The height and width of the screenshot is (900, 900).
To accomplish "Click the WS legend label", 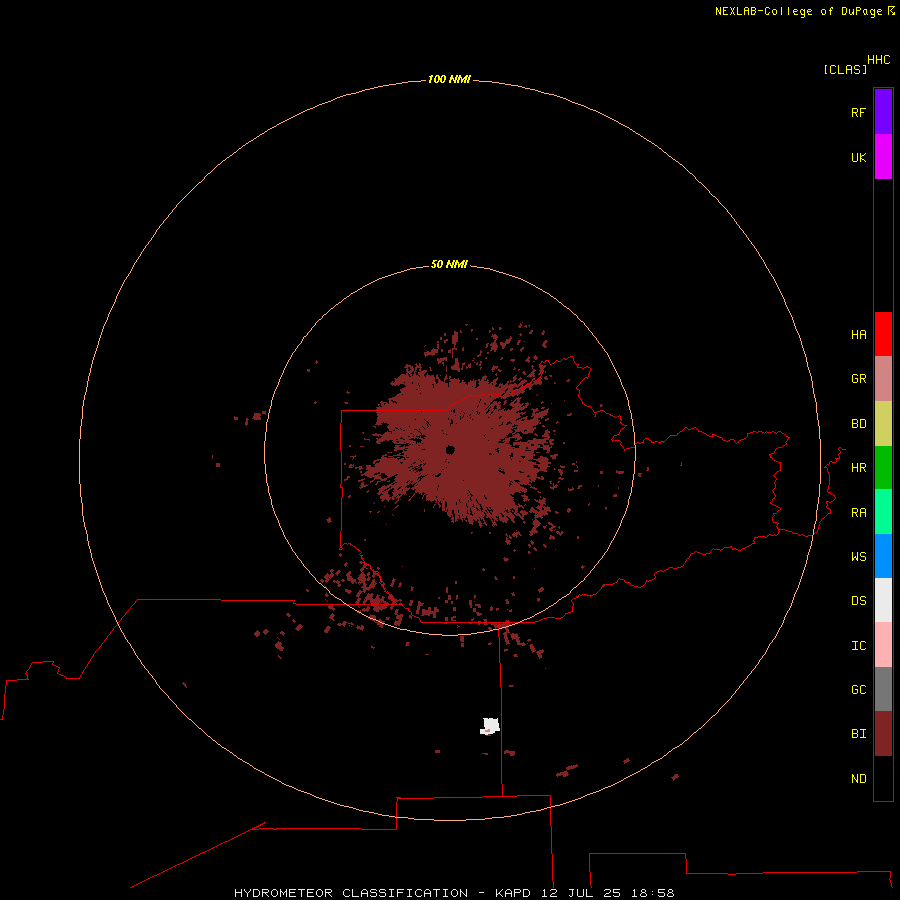I will [858, 557].
